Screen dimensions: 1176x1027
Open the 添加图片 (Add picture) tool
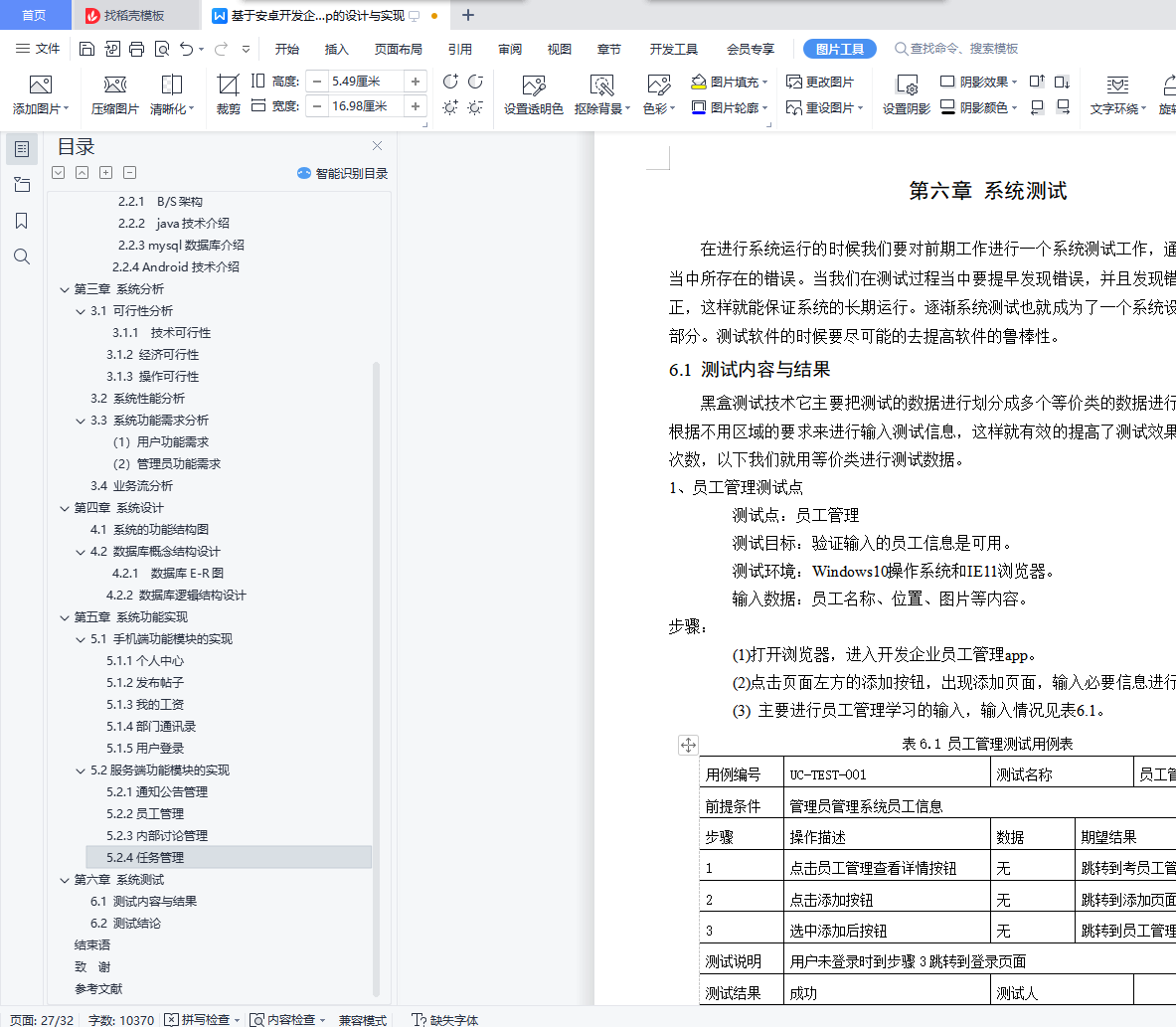(x=41, y=94)
